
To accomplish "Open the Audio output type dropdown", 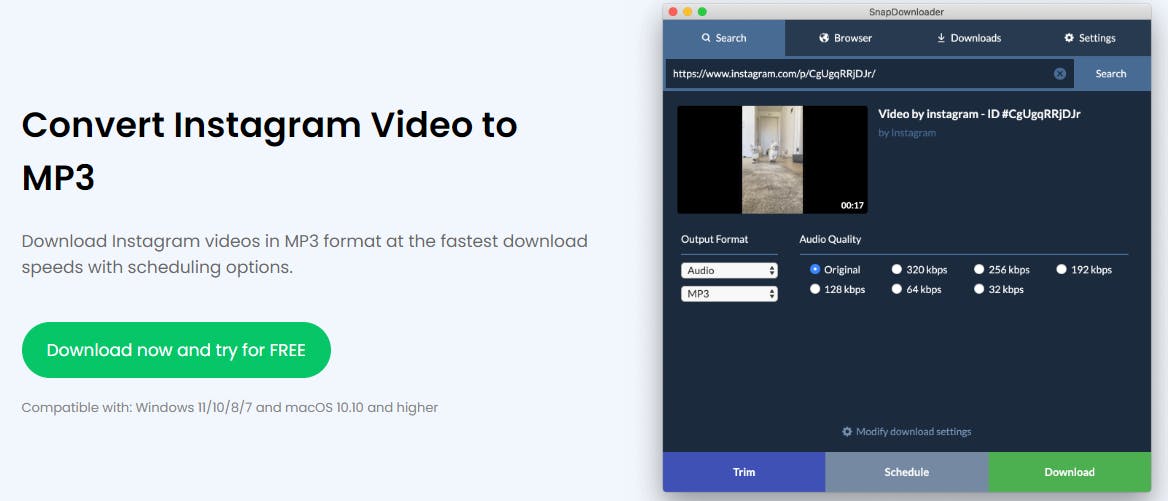I will click(729, 270).
